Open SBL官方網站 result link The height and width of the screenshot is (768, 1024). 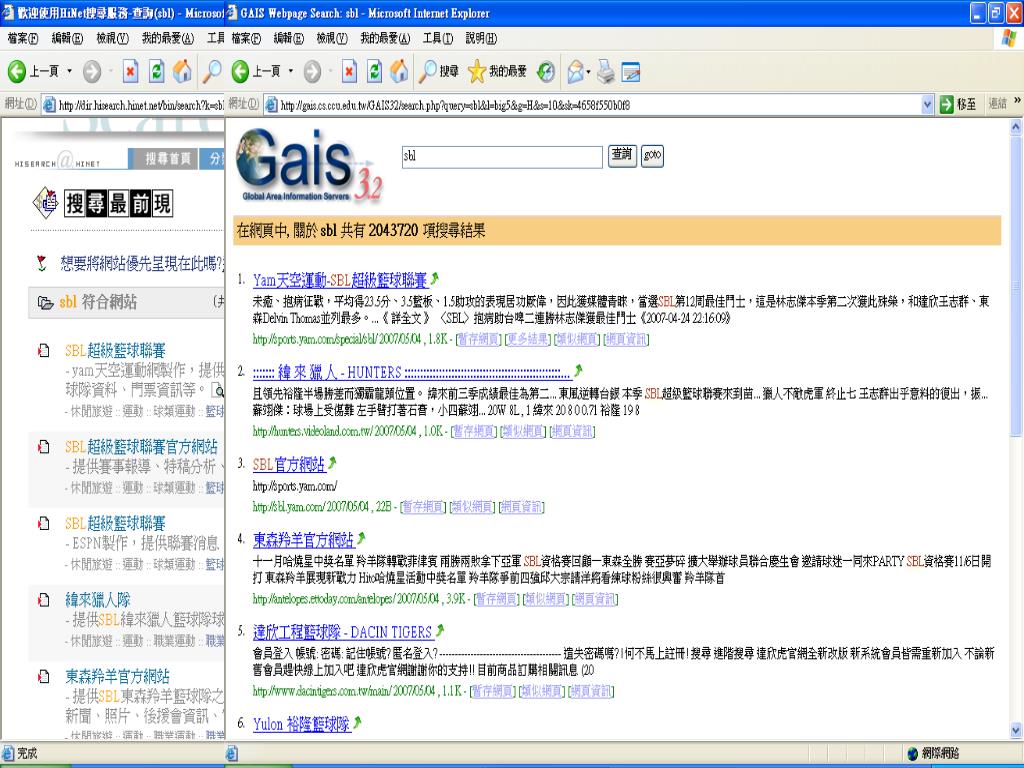point(289,464)
